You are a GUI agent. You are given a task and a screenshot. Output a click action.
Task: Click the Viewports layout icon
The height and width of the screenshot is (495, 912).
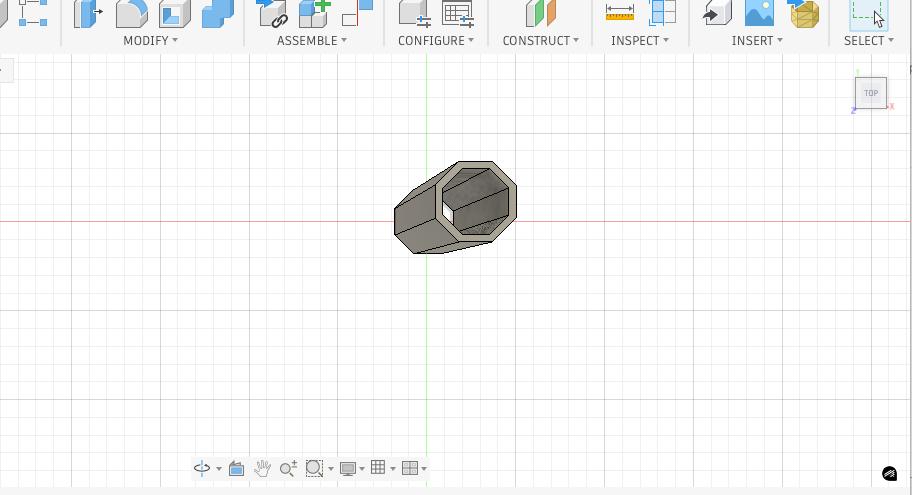[410, 468]
